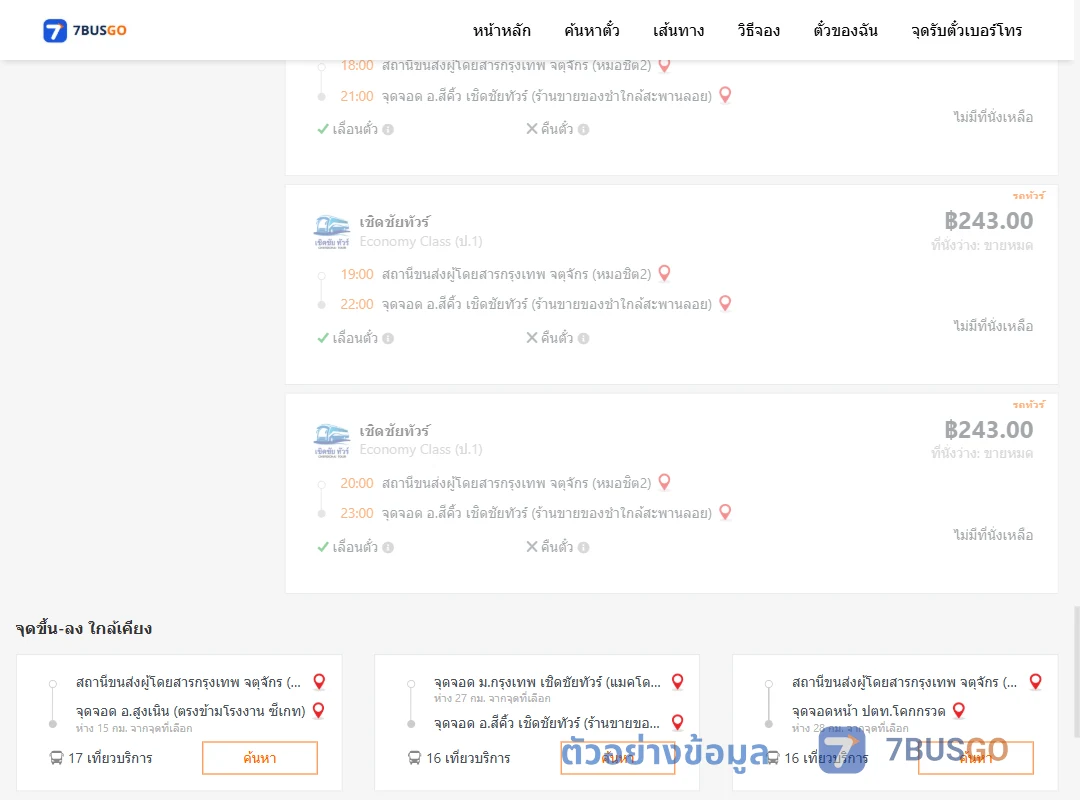Click Cherdchai Tour bus logo on 20:00 trip

point(331,441)
